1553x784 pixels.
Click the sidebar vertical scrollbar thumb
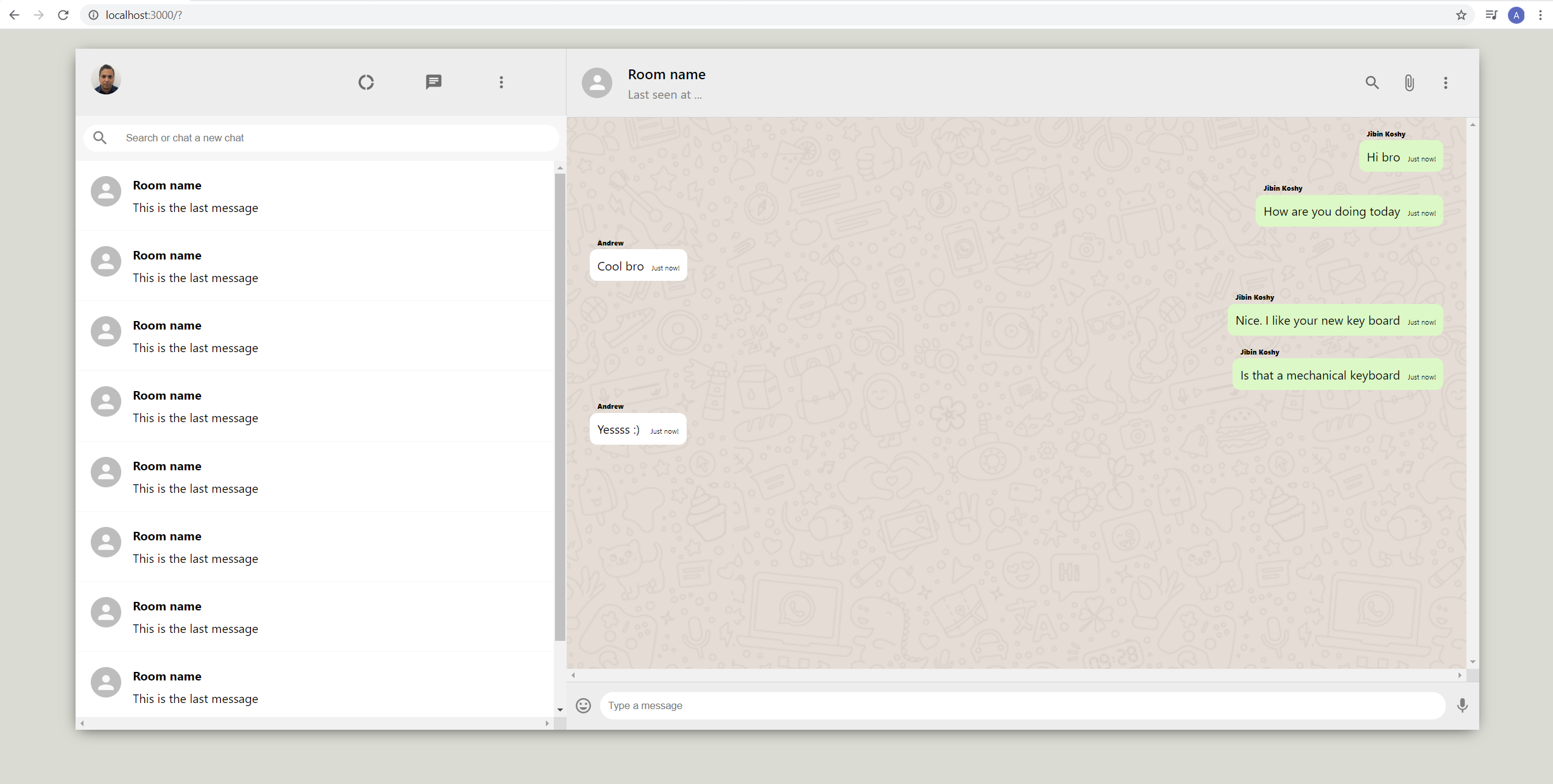[559, 407]
